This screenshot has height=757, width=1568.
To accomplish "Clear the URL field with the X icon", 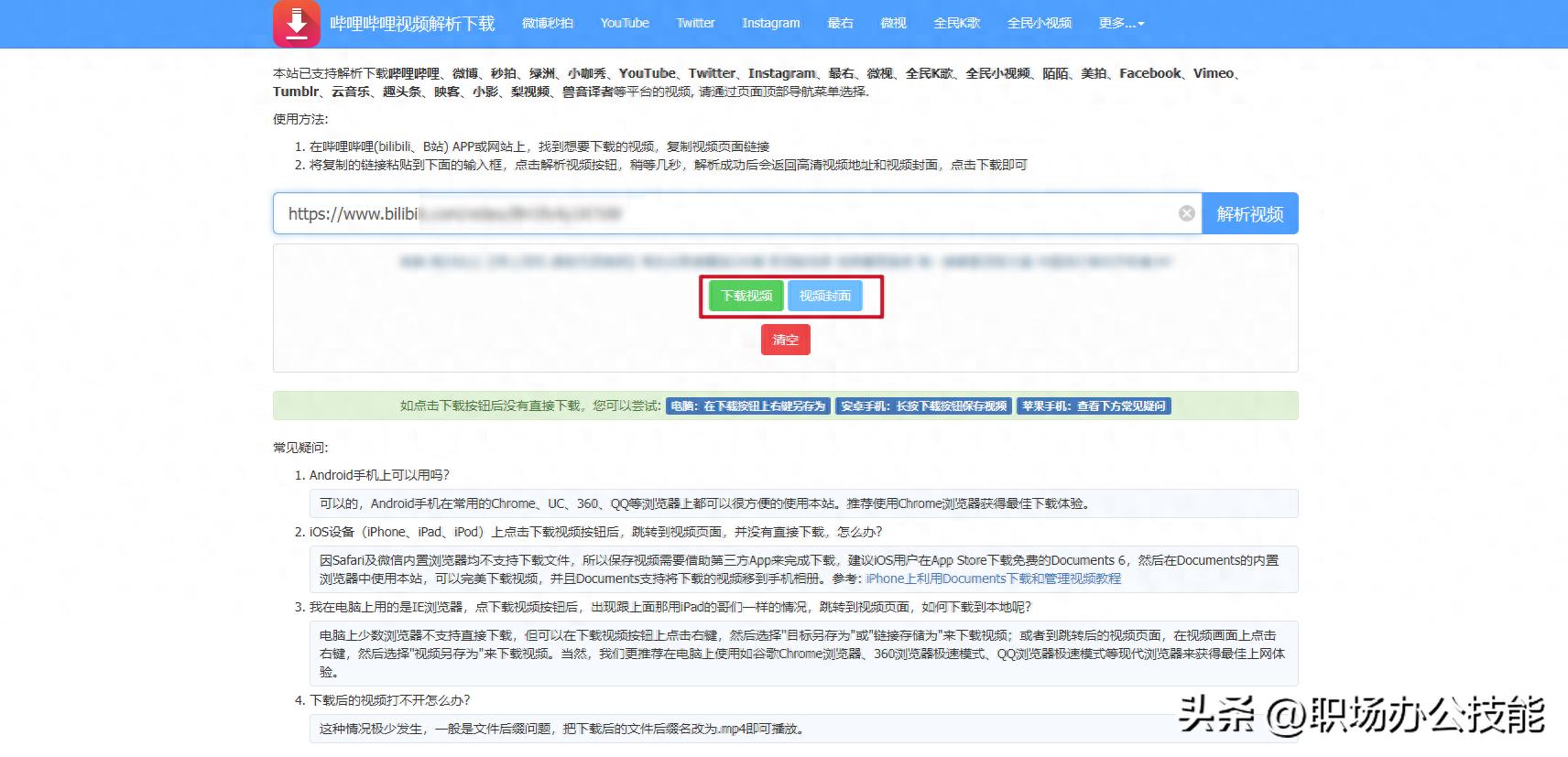I will pyautogui.click(x=1186, y=213).
